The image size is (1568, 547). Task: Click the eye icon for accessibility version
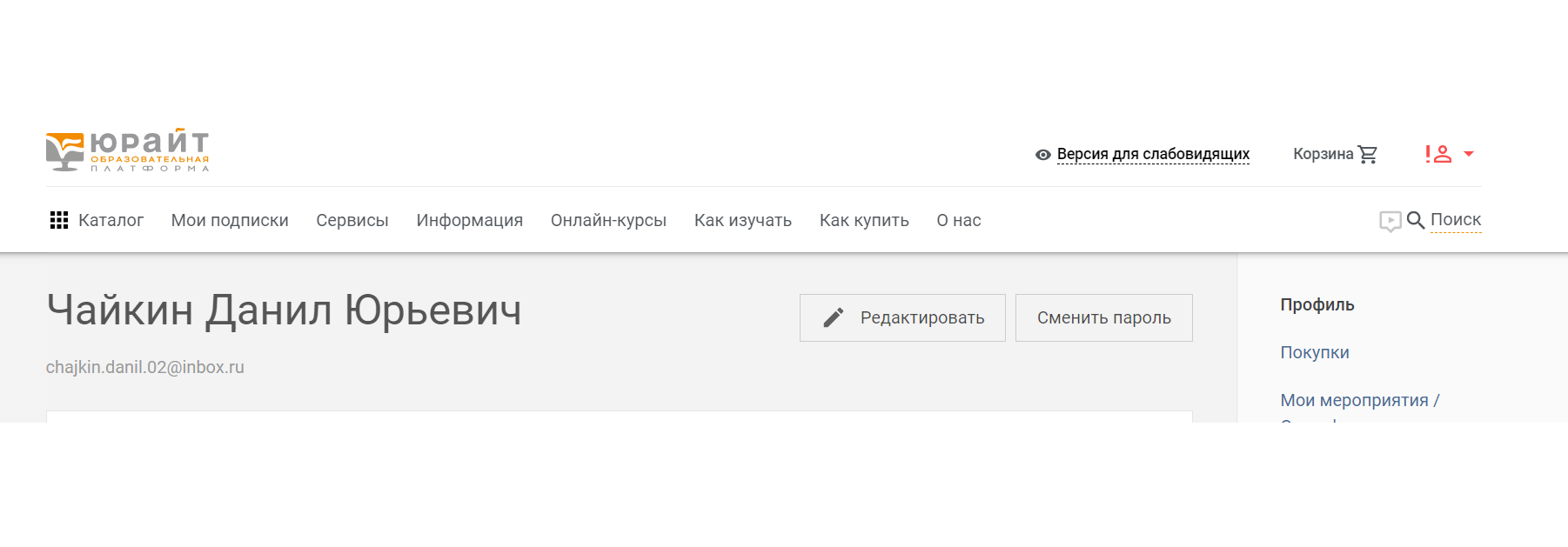click(x=1043, y=155)
